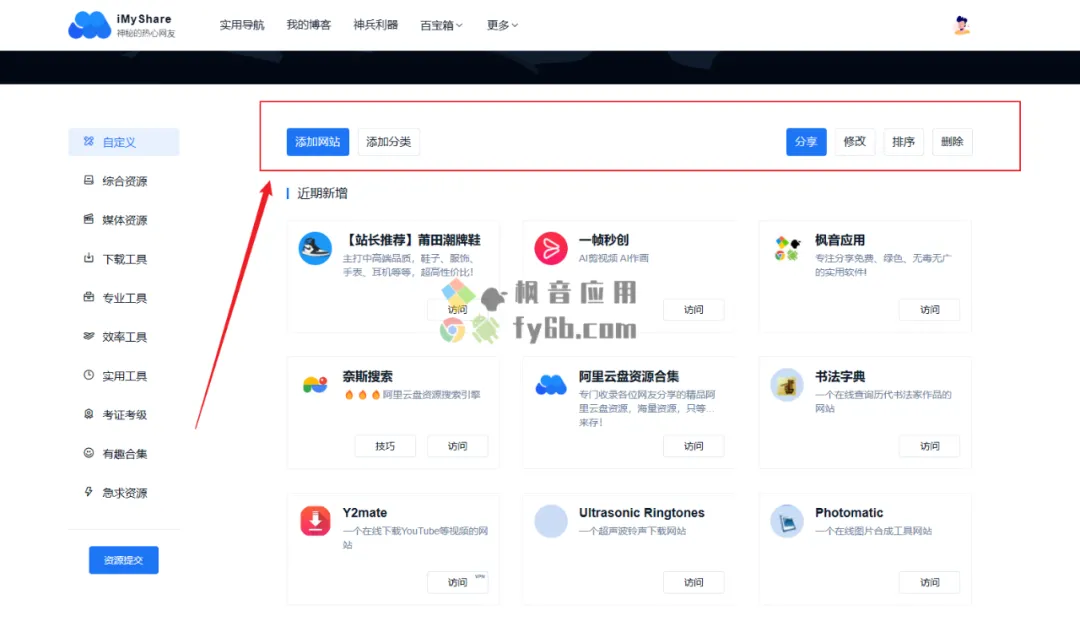
Task: Click 访问 on the Photomatic card
Action: [929, 582]
